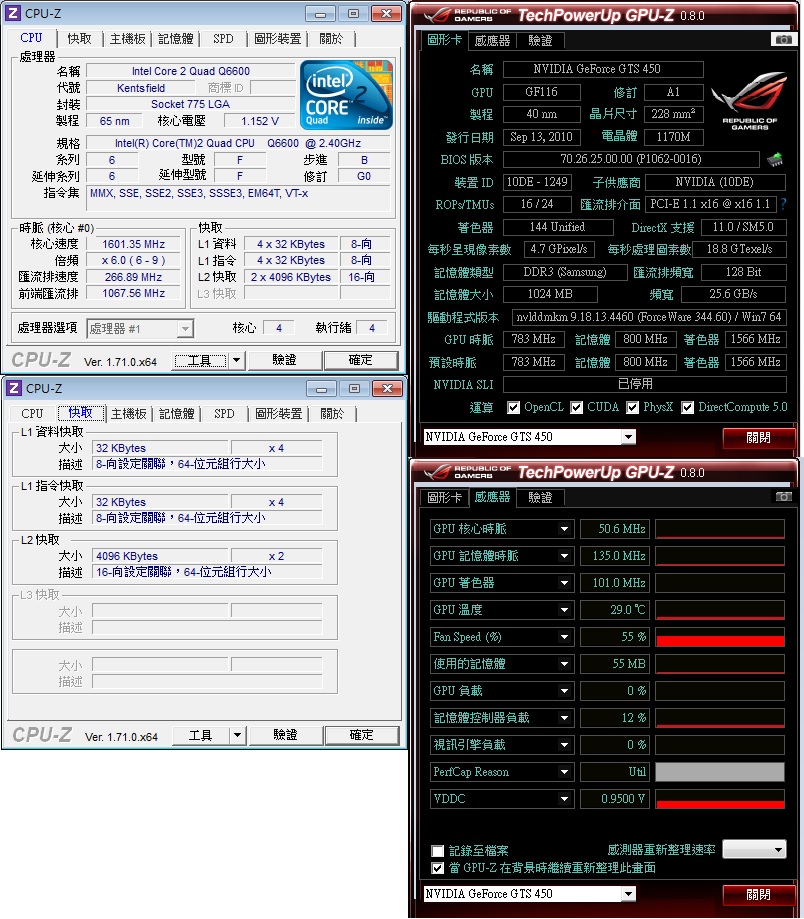Toggle the PhysX checkbox

click(x=632, y=407)
